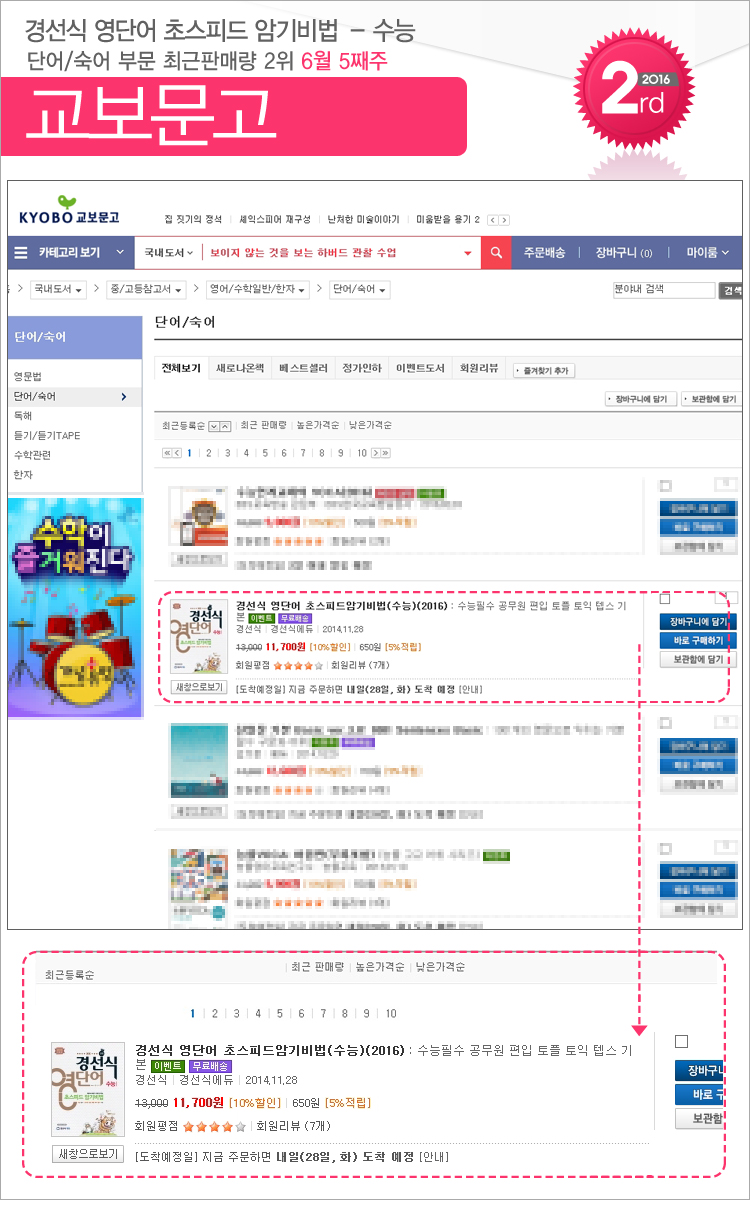Click the 장바구니에 담기 button for 경선식 book

pos(698,622)
